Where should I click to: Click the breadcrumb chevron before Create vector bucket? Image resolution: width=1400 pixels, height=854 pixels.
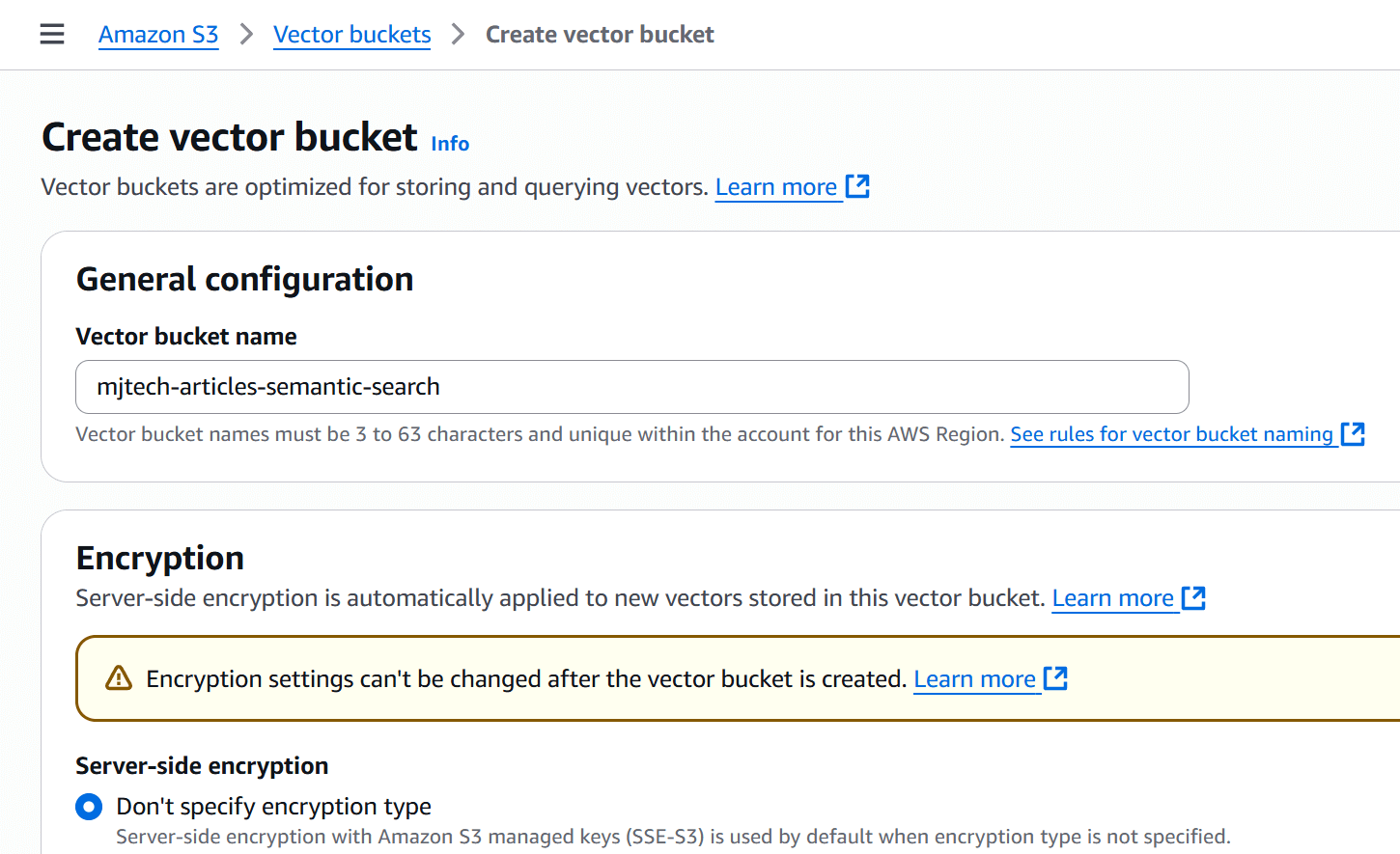pyautogui.click(x=459, y=34)
